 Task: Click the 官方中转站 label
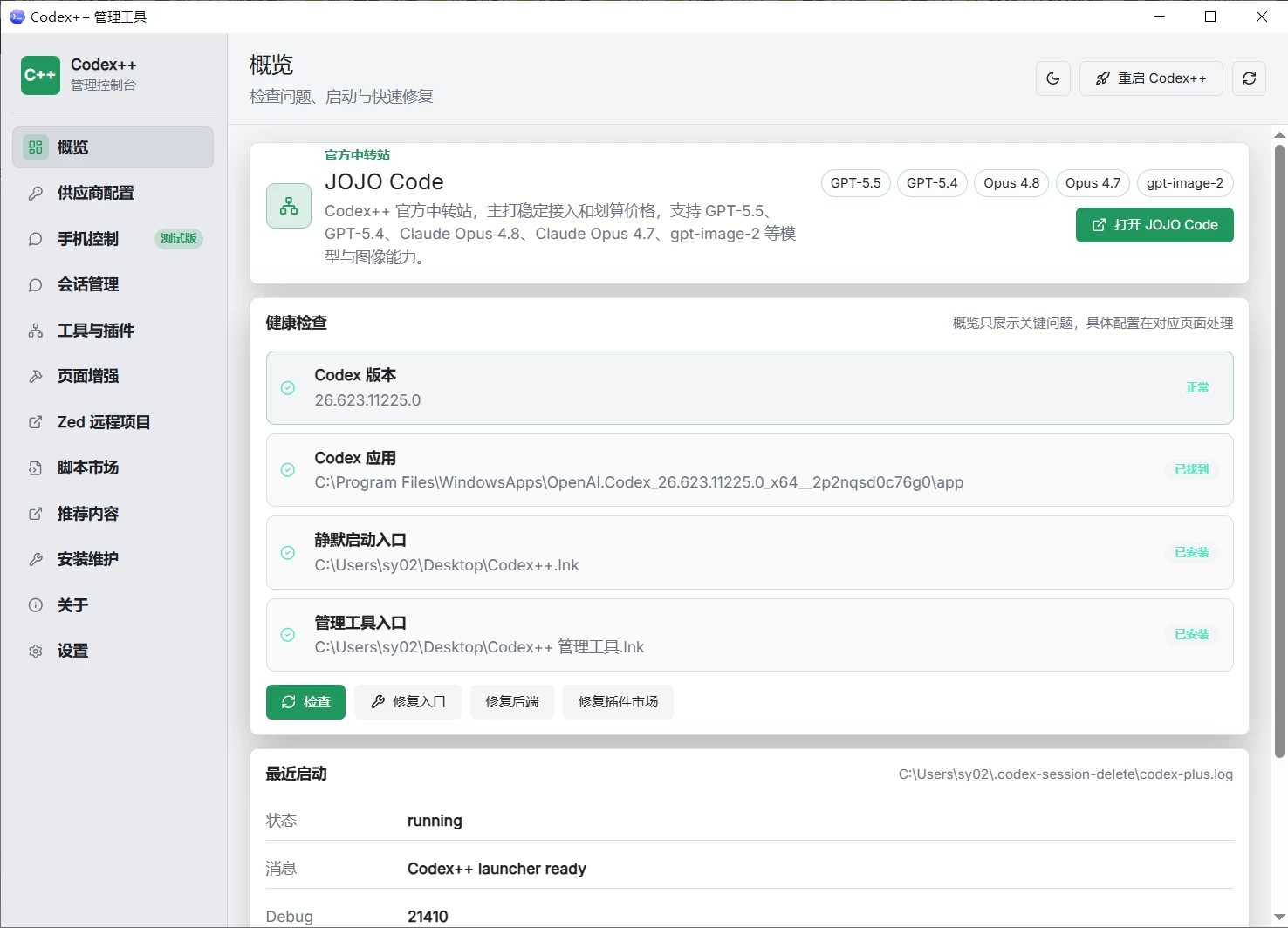[357, 155]
